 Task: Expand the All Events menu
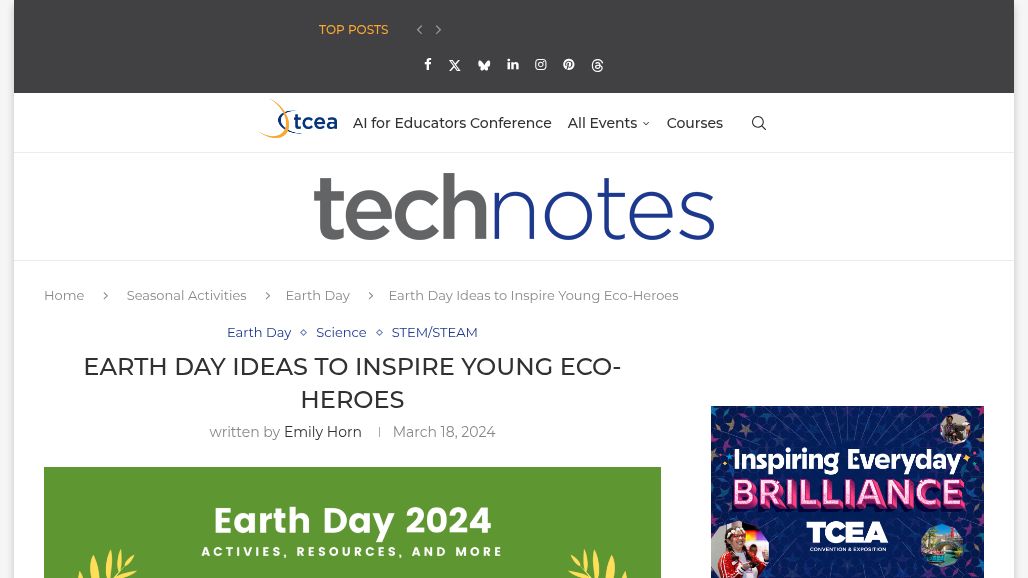[x=608, y=123]
